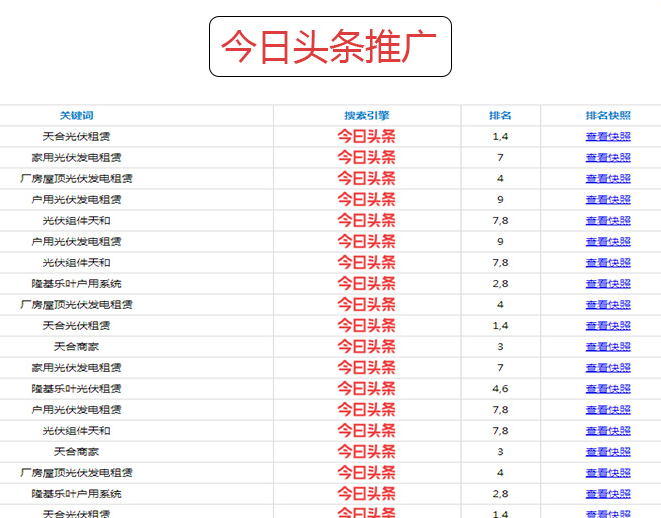Select the first 天合商家 keyword cell
Viewport: 661px width, 518px height.
[x=76, y=347]
